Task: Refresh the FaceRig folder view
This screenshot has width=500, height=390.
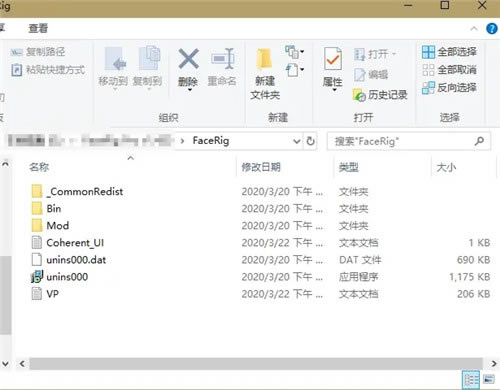Action: pos(310,141)
